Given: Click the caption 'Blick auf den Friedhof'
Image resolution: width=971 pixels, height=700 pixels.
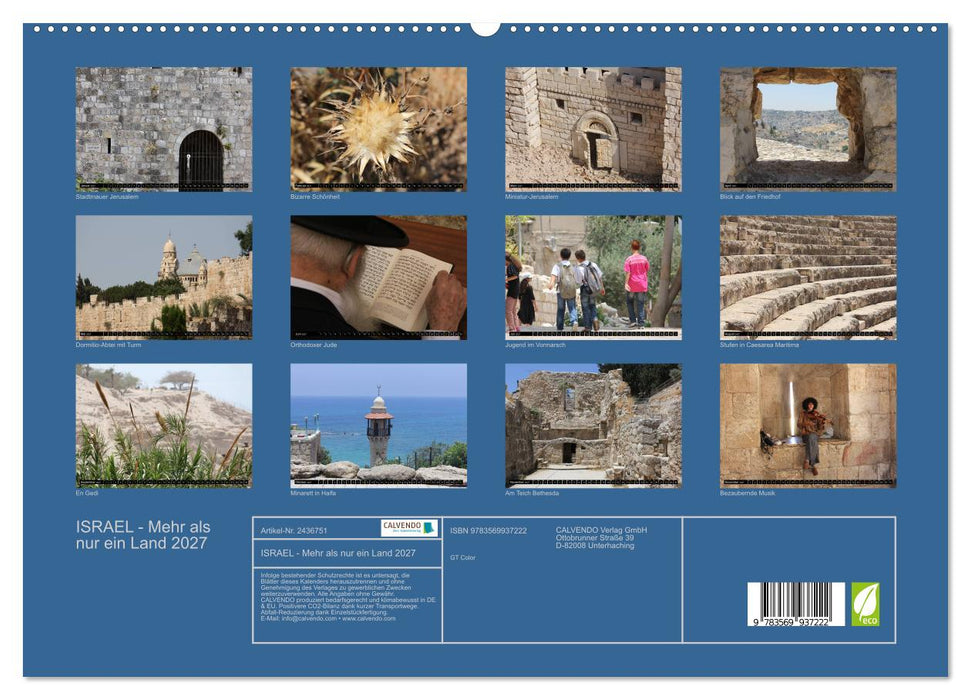Looking at the screenshot, I should click(x=750, y=196).
